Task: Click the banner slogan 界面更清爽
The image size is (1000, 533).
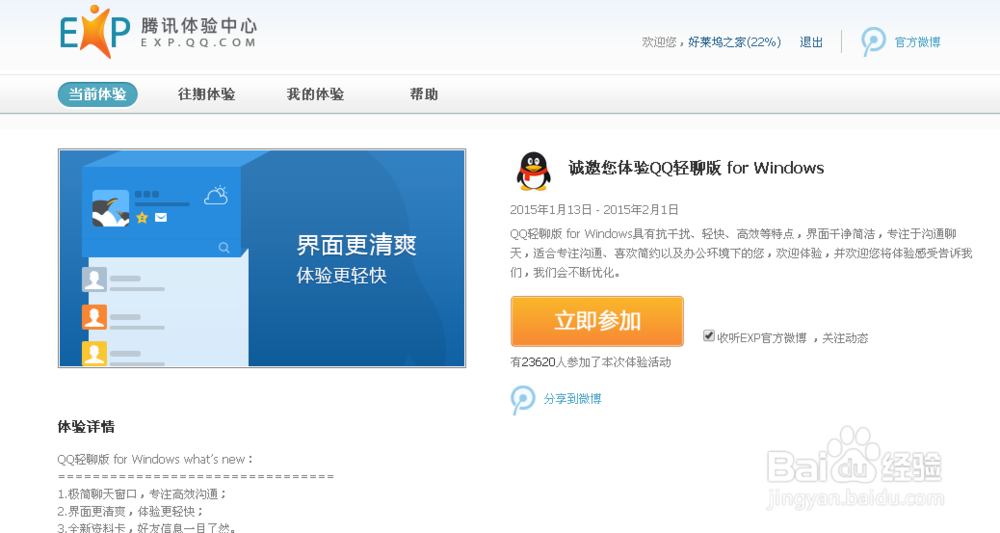Action: tap(357, 245)
